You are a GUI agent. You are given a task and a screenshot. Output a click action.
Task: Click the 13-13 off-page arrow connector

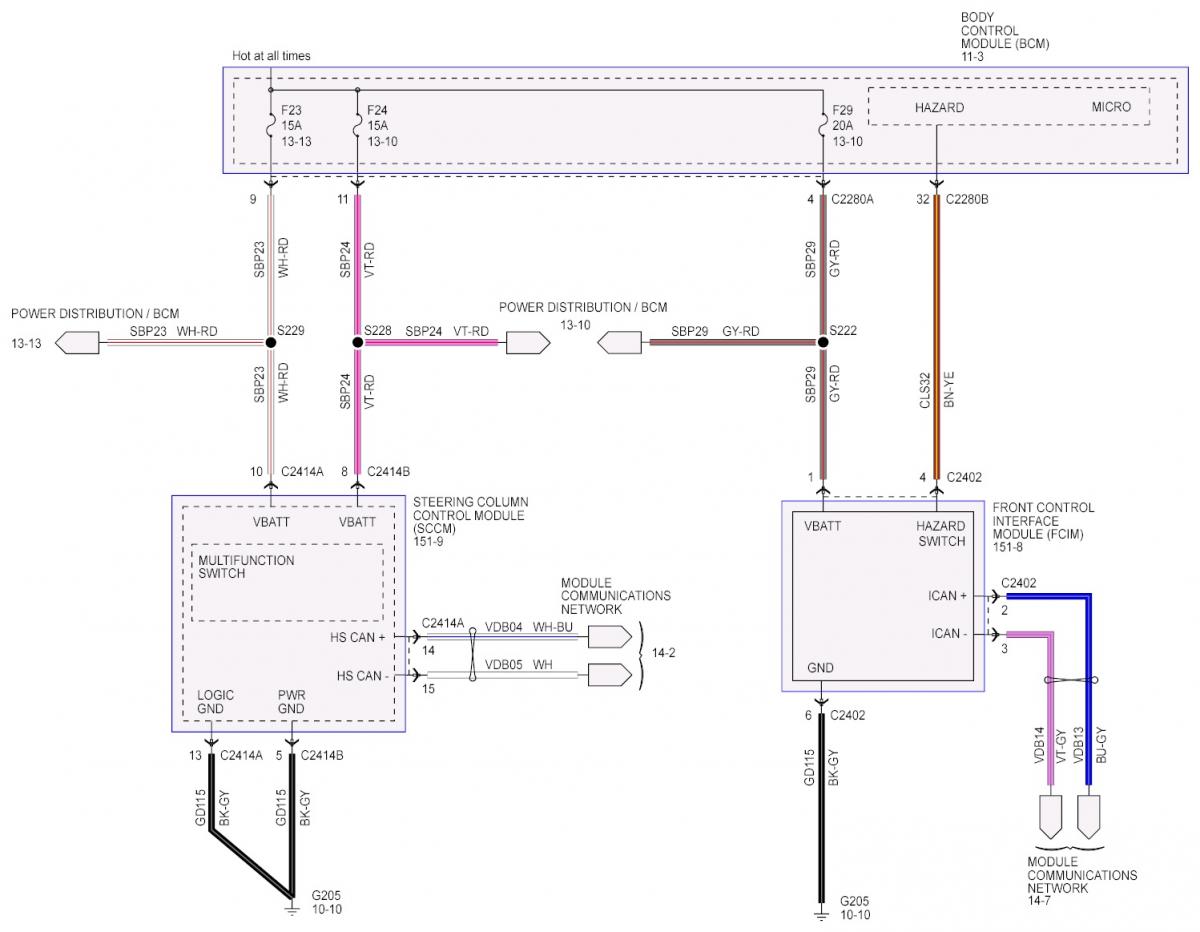[x=77, y=342]
